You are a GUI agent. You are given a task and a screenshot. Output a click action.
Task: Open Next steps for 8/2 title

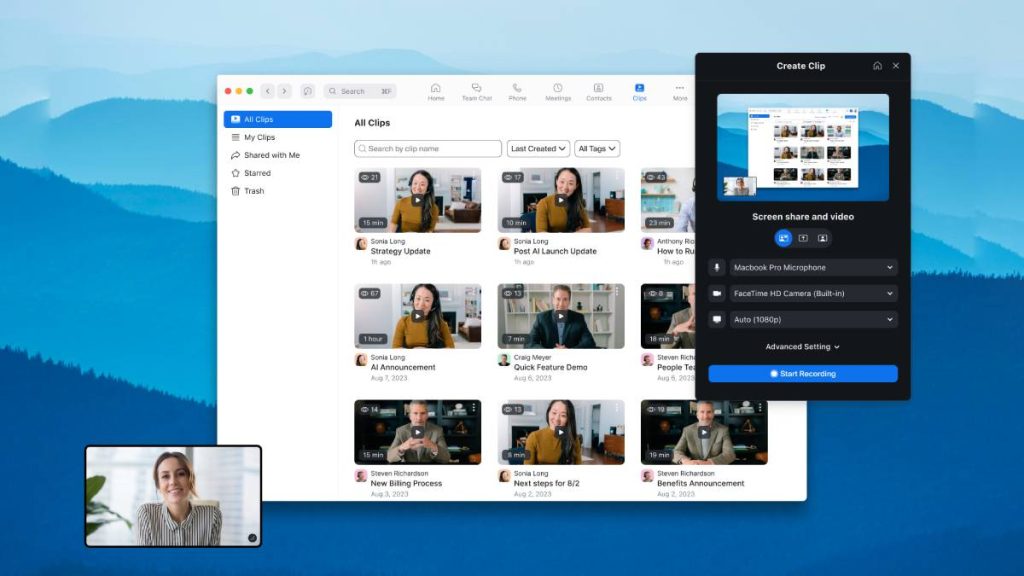pyautogui.click(x=547, y=484)
